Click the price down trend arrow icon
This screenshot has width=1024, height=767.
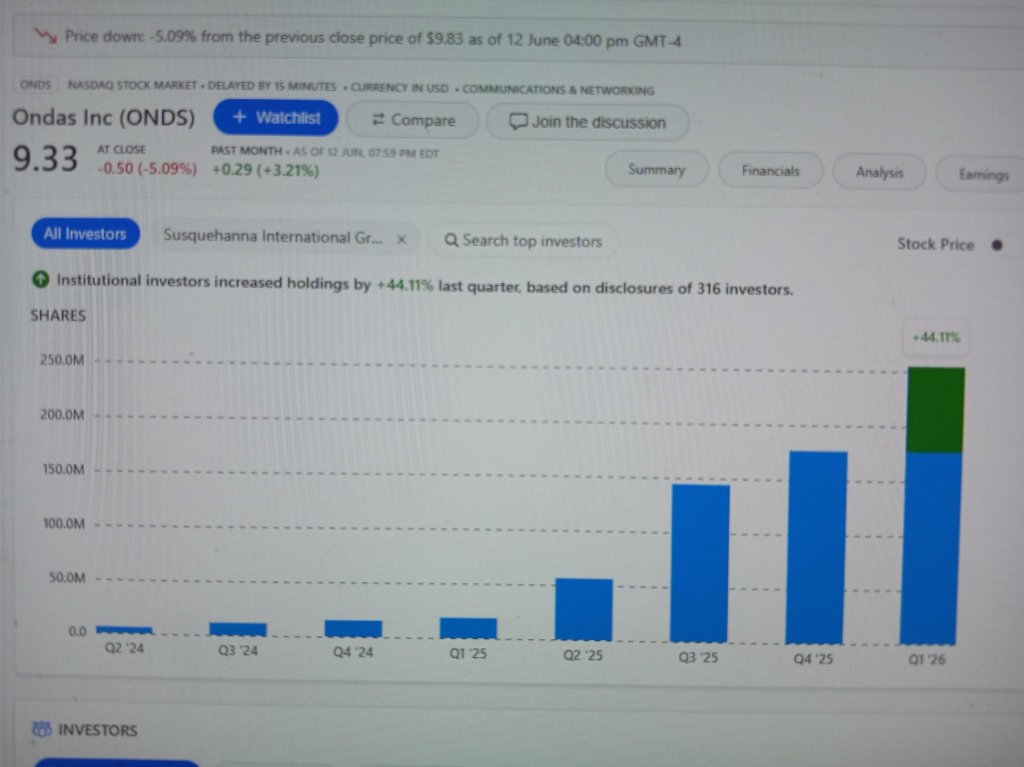(46, 35)
